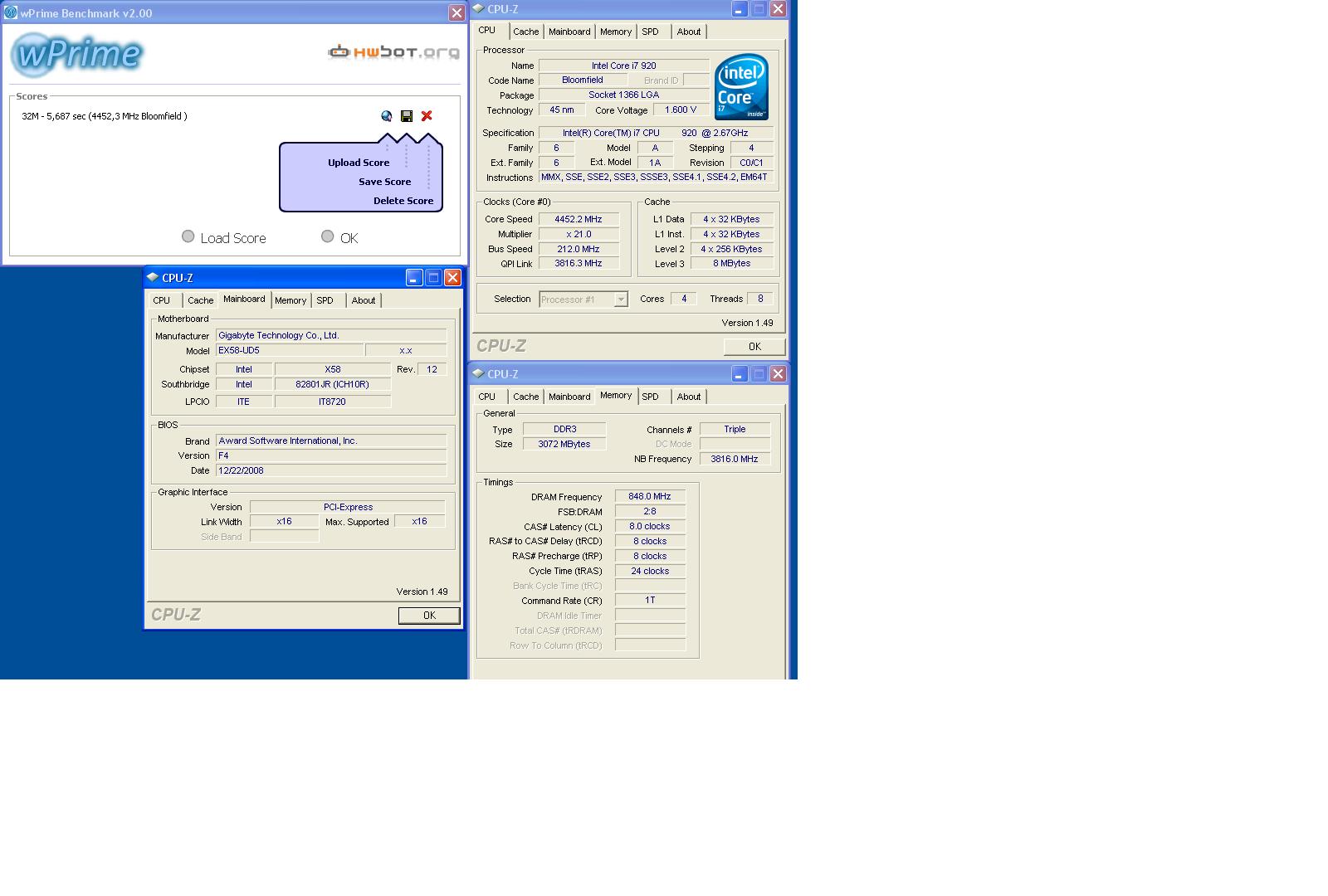Click the red X delete score icon
This screenshot has width=1328, height=896.
click(427, 116)
